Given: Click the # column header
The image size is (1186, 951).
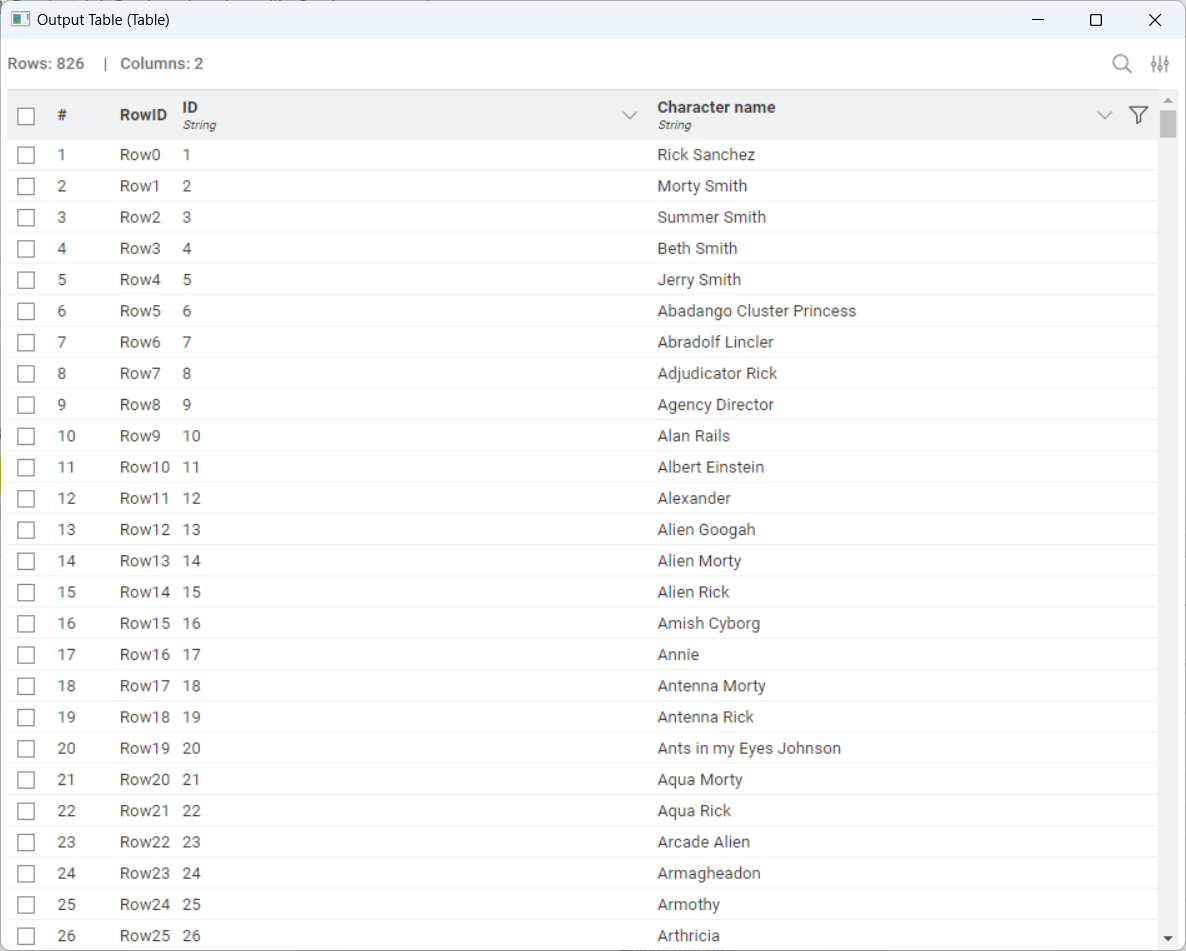Looking at the screenshot, I should point(62,115).
